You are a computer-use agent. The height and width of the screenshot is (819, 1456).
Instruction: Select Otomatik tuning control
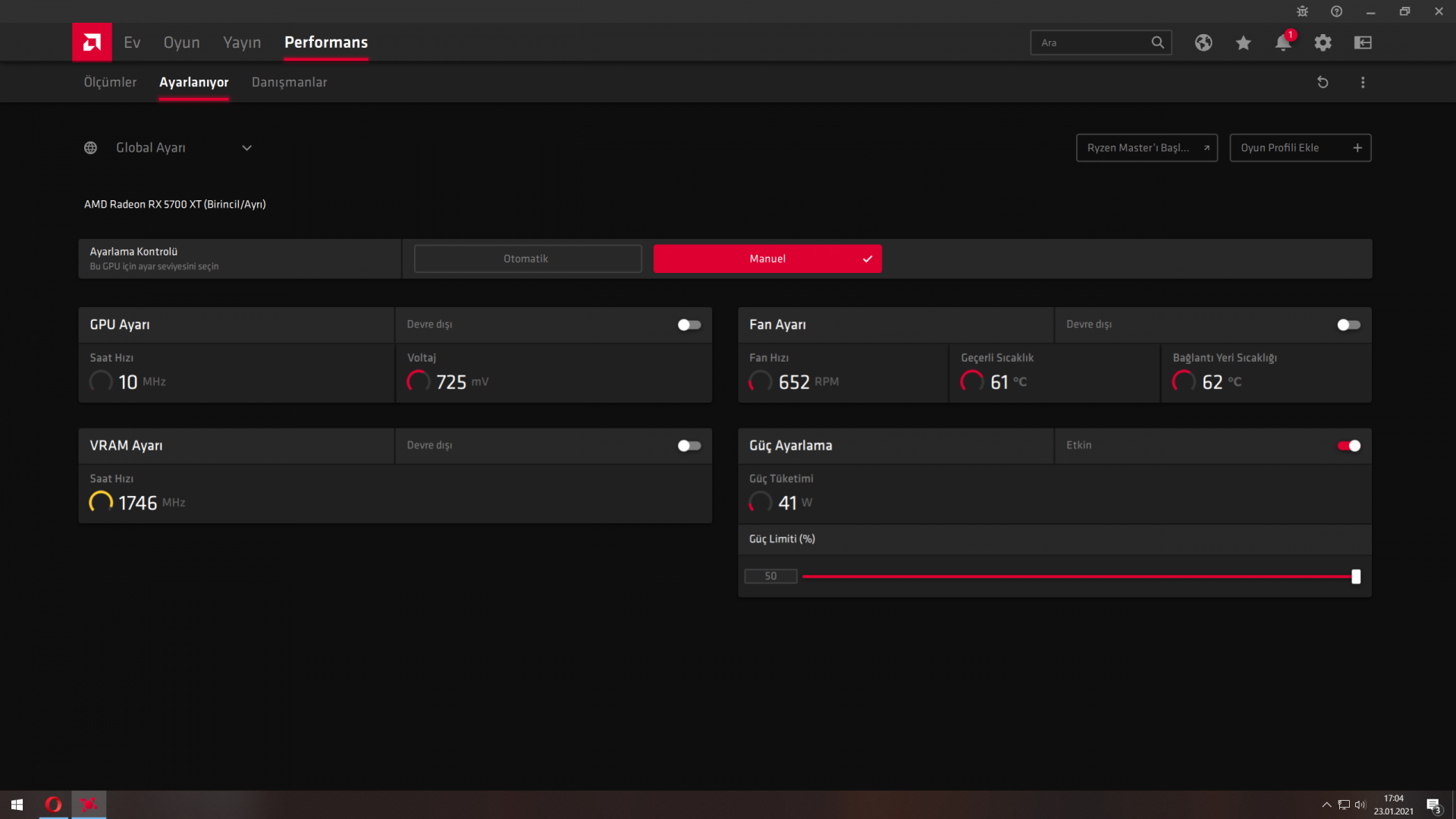tap(527, 259)
